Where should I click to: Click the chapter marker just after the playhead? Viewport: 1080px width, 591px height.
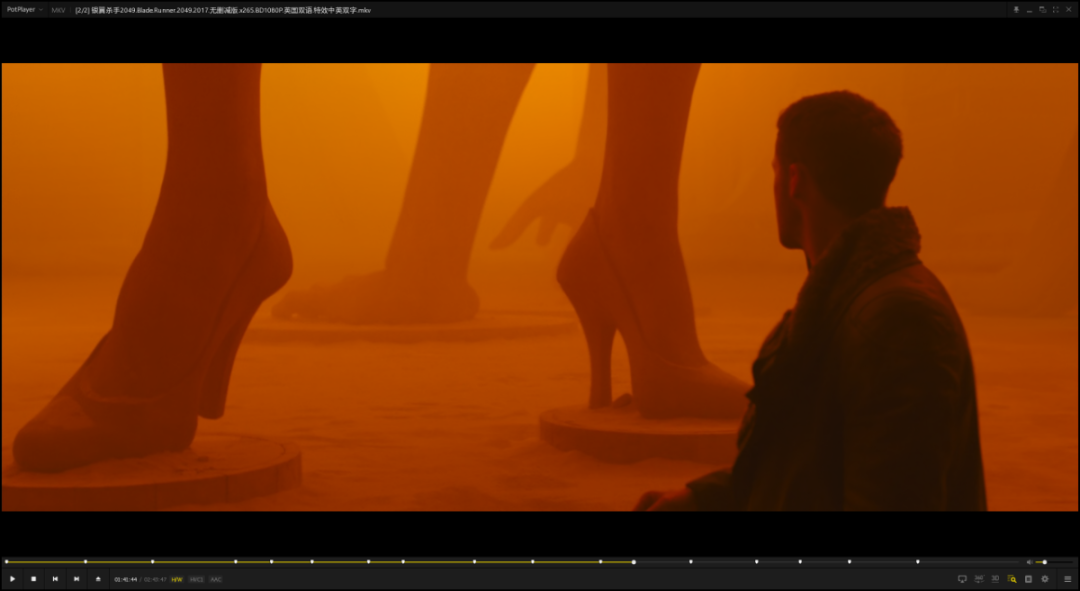point(691,561)
